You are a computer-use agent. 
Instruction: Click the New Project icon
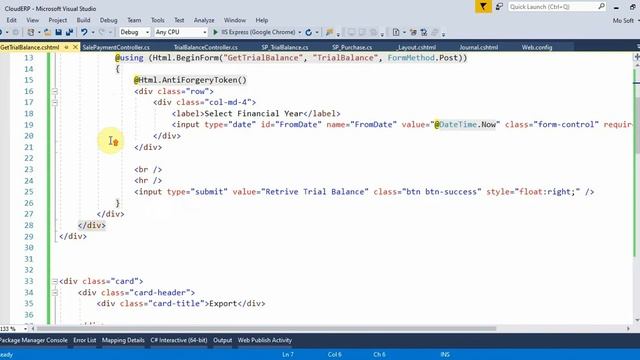31,32
